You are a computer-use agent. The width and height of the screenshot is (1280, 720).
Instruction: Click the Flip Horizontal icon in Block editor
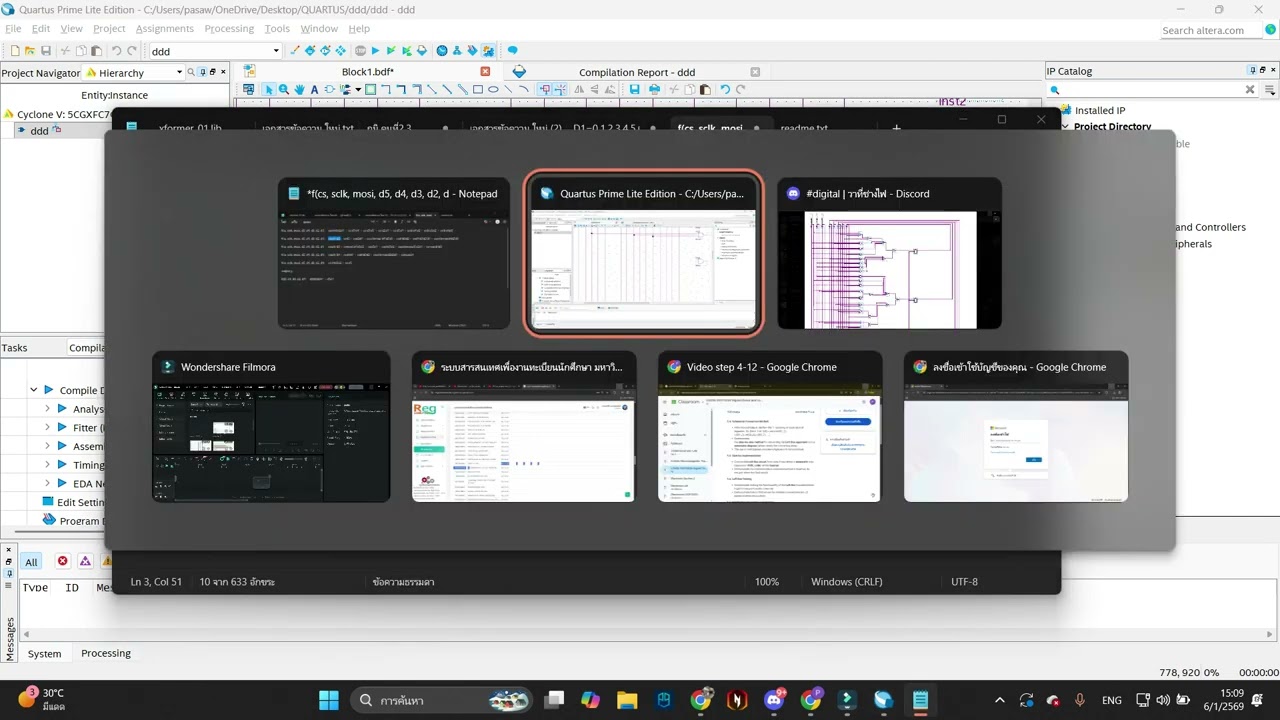coord(579,89)
